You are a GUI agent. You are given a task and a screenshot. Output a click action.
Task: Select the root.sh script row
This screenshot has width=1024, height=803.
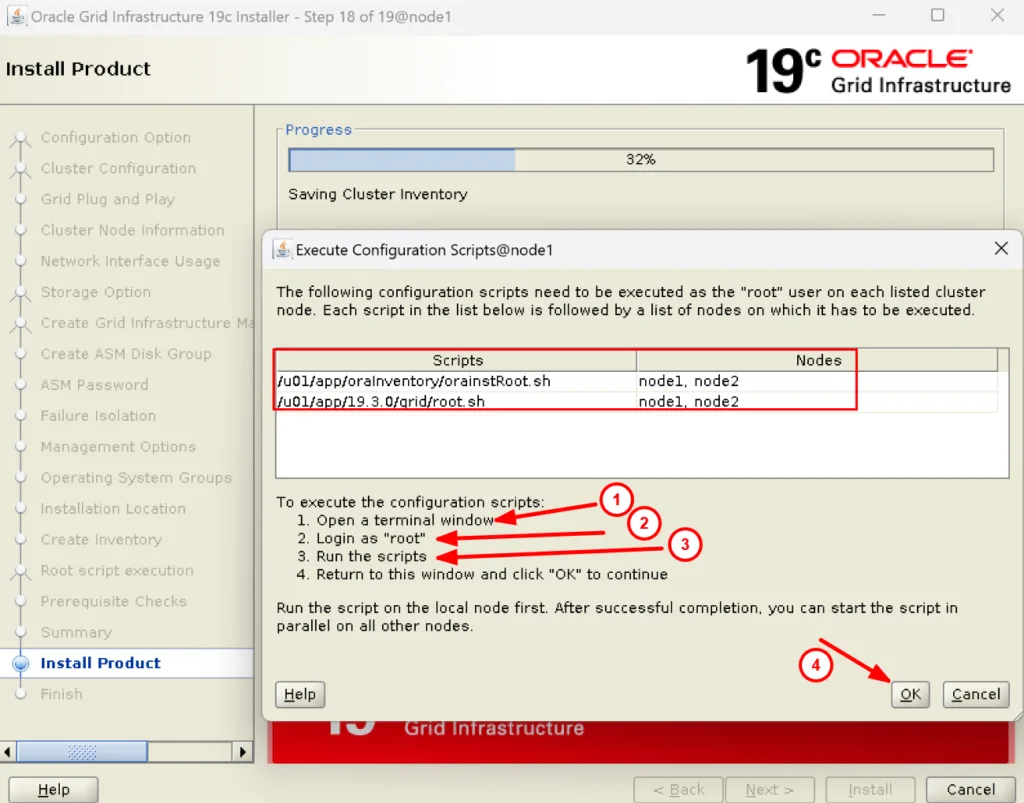(x=456, y=402)
